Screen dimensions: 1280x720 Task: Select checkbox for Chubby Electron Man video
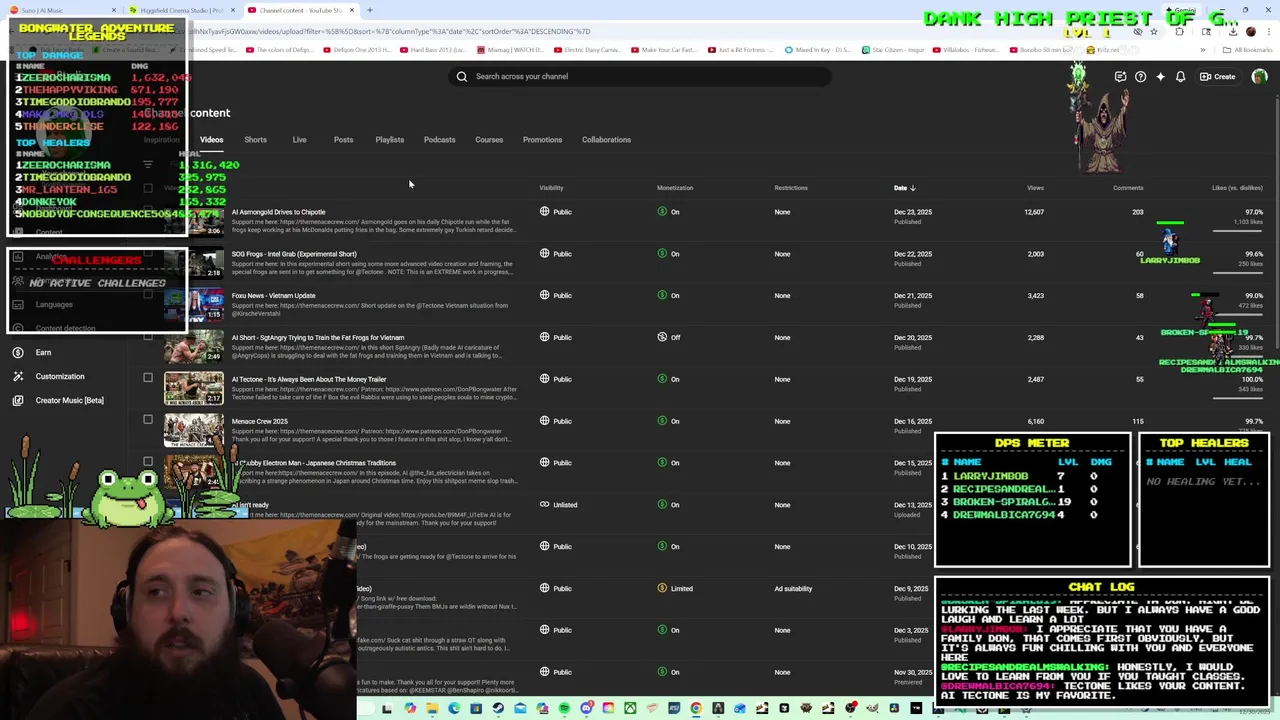[x=148, y=462]
